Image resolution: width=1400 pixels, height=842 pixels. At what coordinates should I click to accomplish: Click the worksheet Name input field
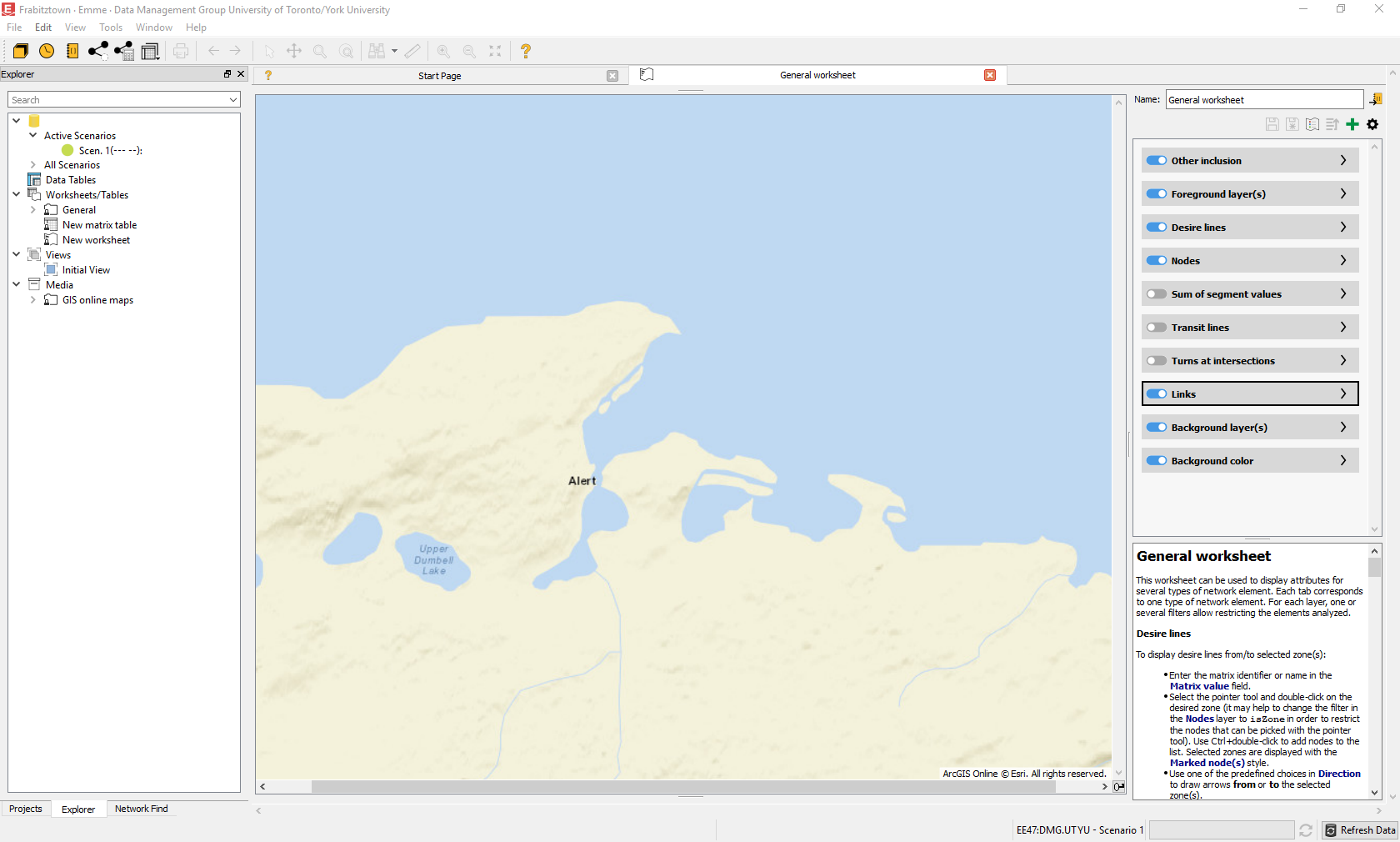pyautogui.click(x=1262, y=100)
